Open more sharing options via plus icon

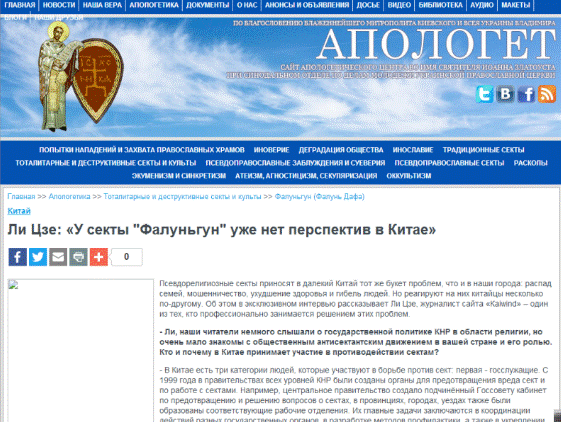99,257
